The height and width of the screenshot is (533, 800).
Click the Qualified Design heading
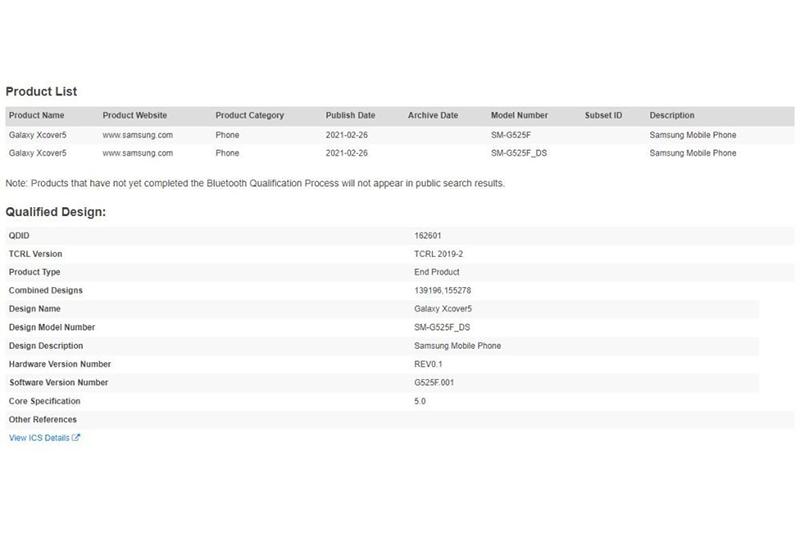pos(56,212)
